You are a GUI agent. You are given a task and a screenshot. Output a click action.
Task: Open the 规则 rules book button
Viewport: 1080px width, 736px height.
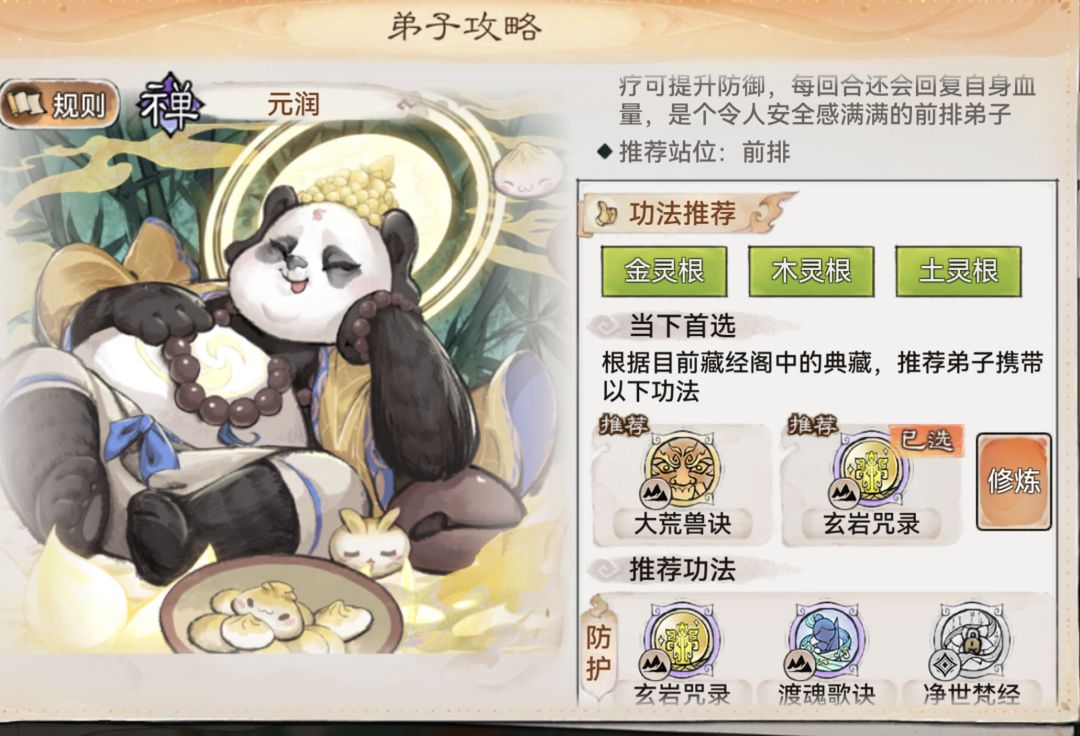click(59, 105)
